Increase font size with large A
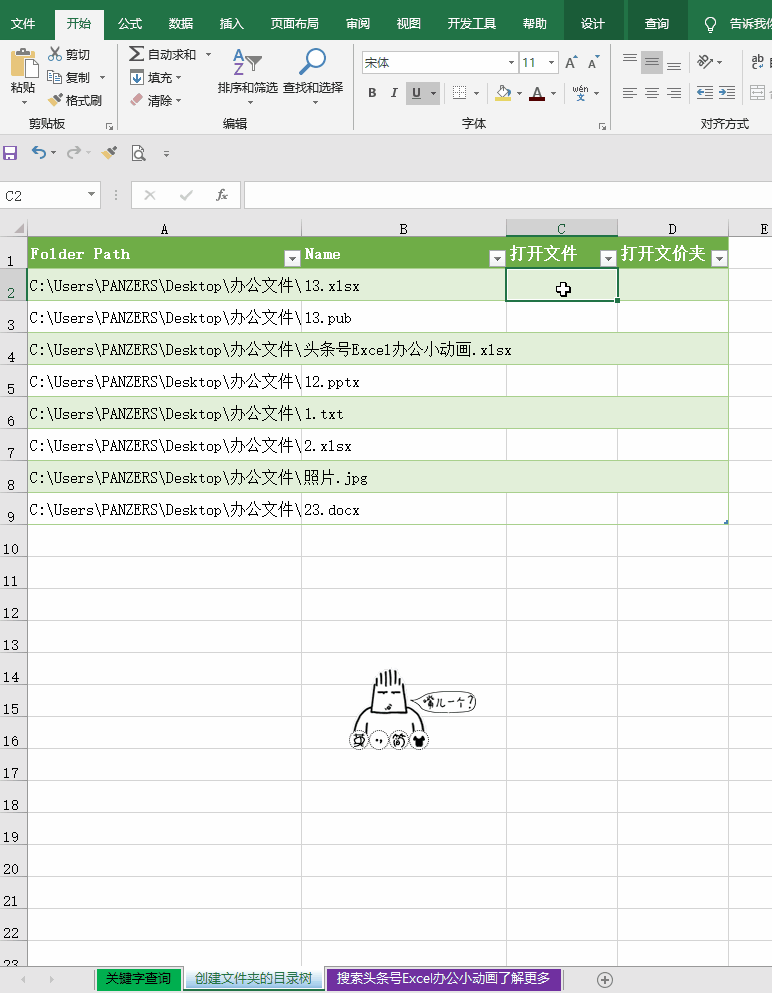 point(571,62)
